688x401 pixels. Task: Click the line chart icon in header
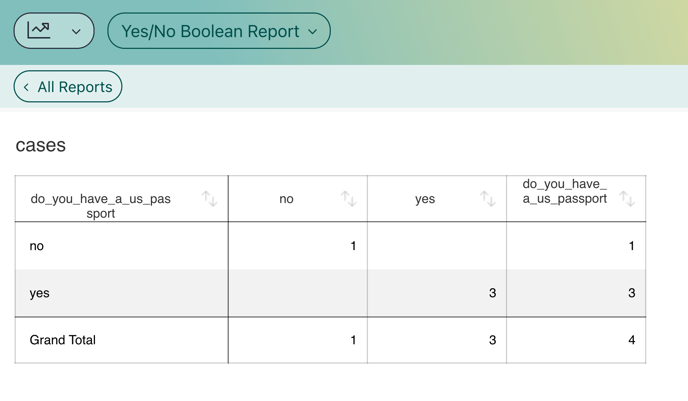tap(39, 30)
